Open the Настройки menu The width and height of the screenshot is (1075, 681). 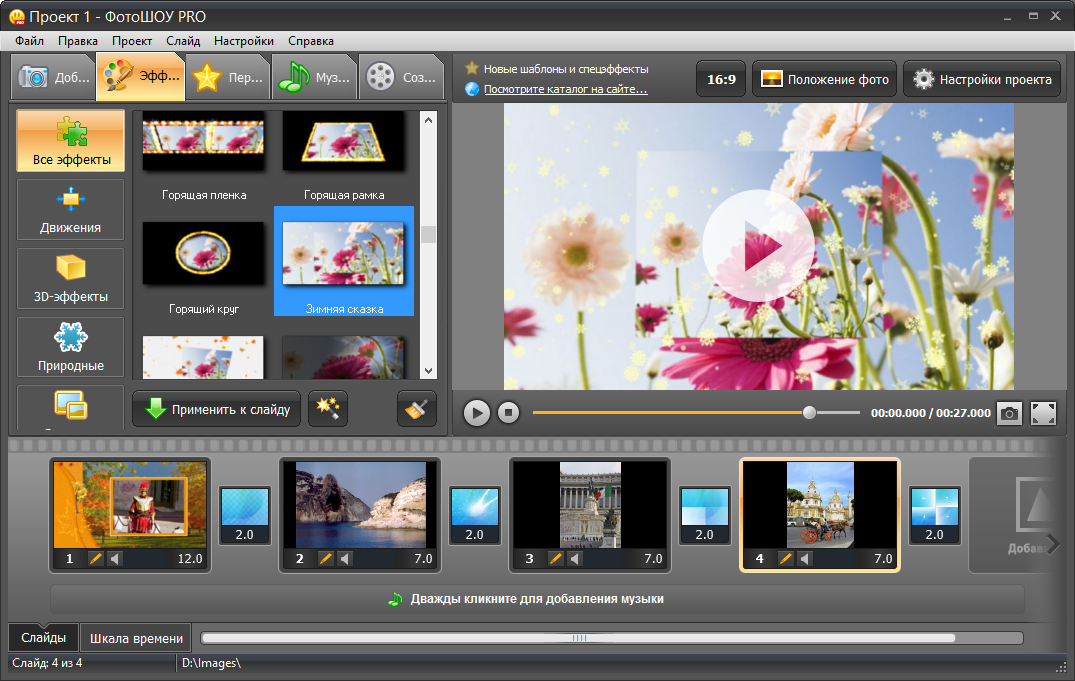point(243,41)
